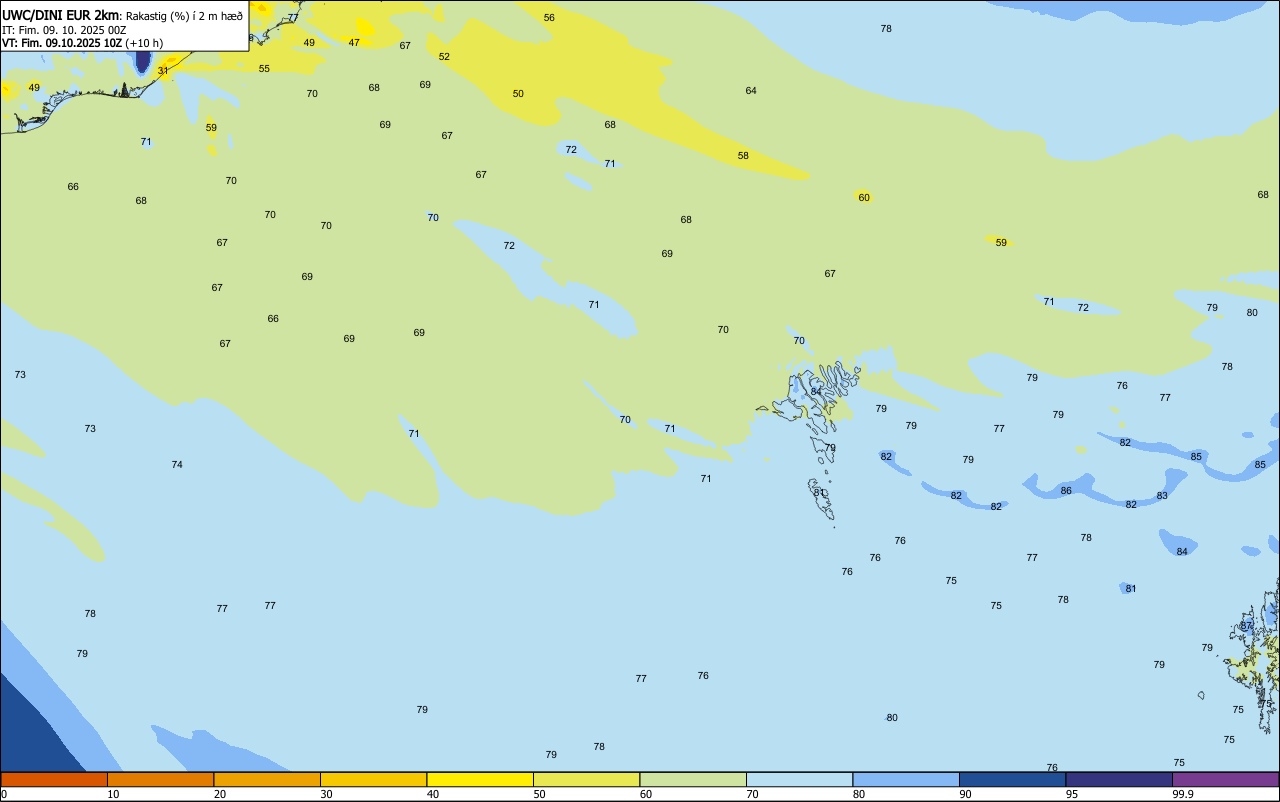Click the 0–10 dark orange legend swatch
The height and width of the screenshot is (802, 1280).
54,779
